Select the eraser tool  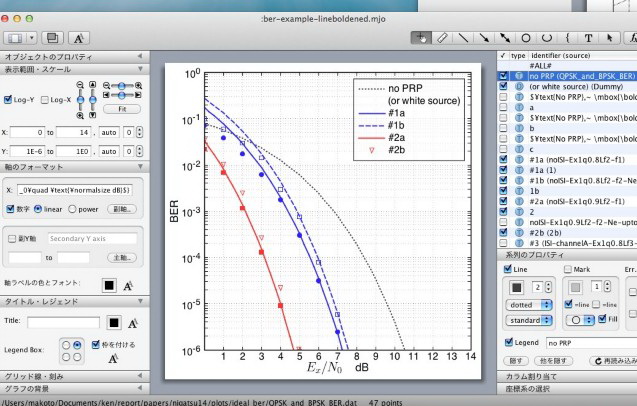point(442,38)
